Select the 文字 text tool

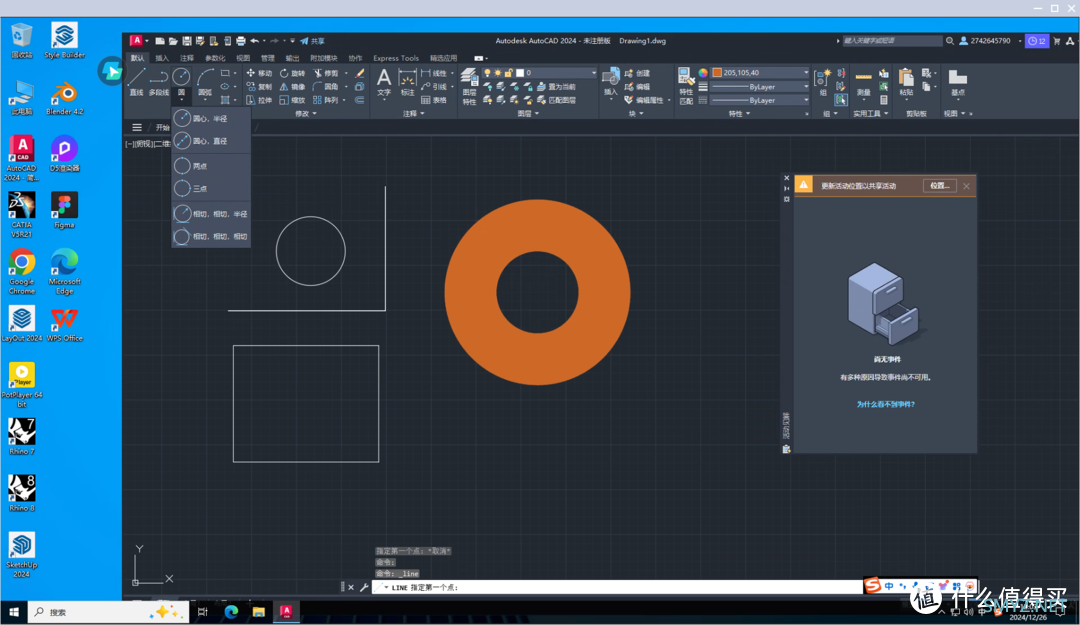[384, 81]
